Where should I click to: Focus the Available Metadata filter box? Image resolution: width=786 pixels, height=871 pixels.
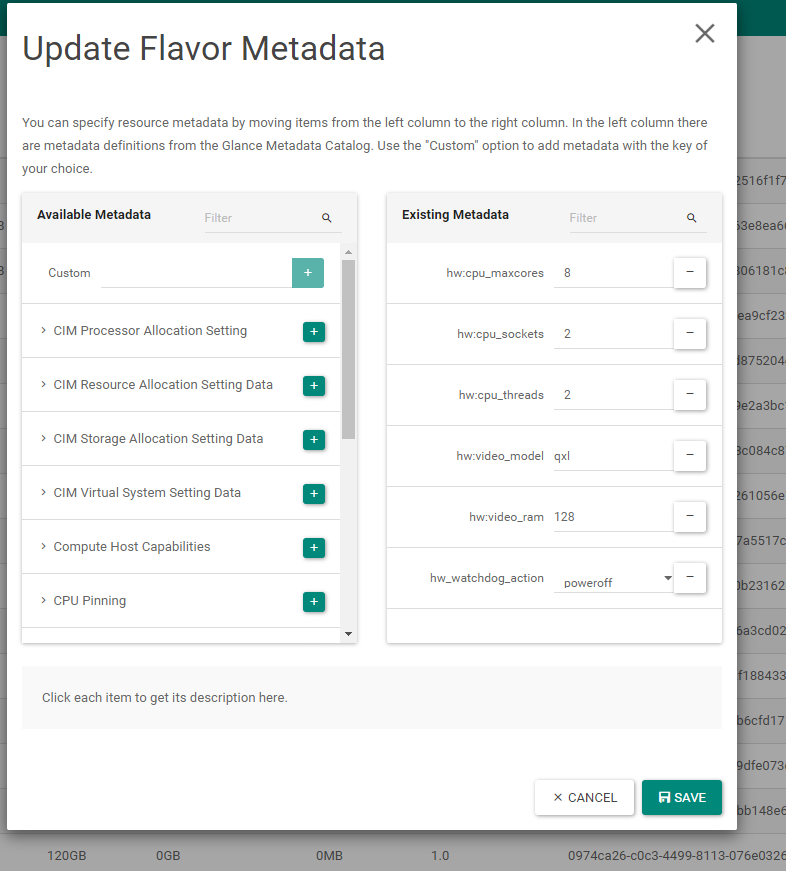tap(260, 218)
